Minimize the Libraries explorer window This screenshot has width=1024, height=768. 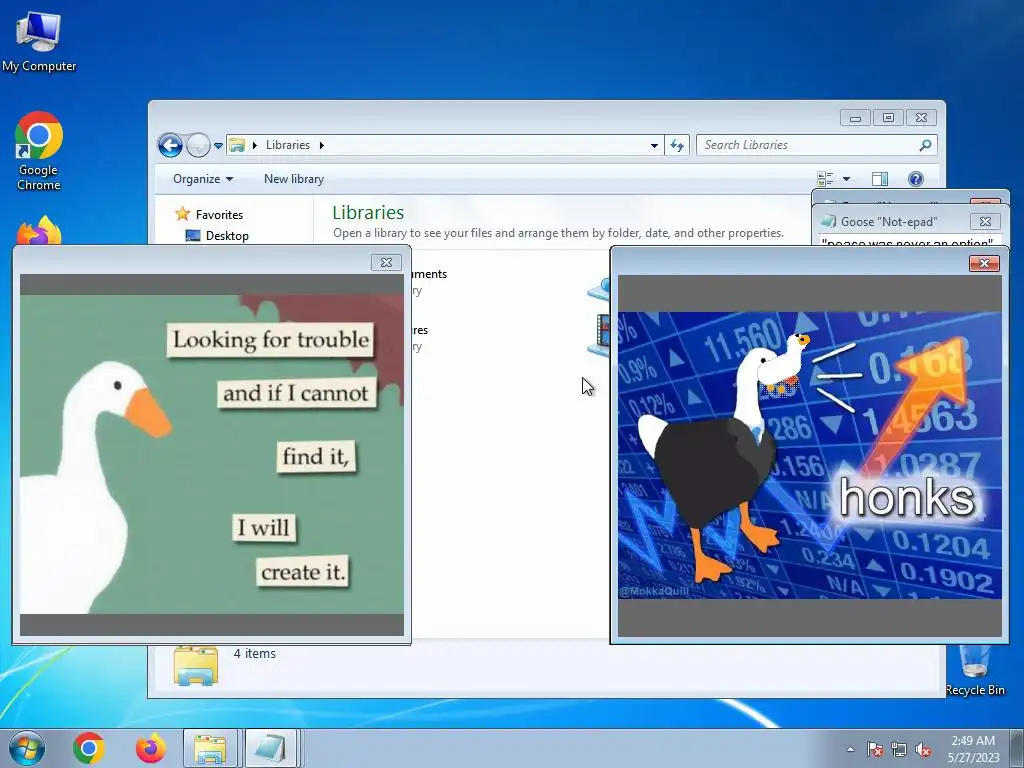[855, 118]
